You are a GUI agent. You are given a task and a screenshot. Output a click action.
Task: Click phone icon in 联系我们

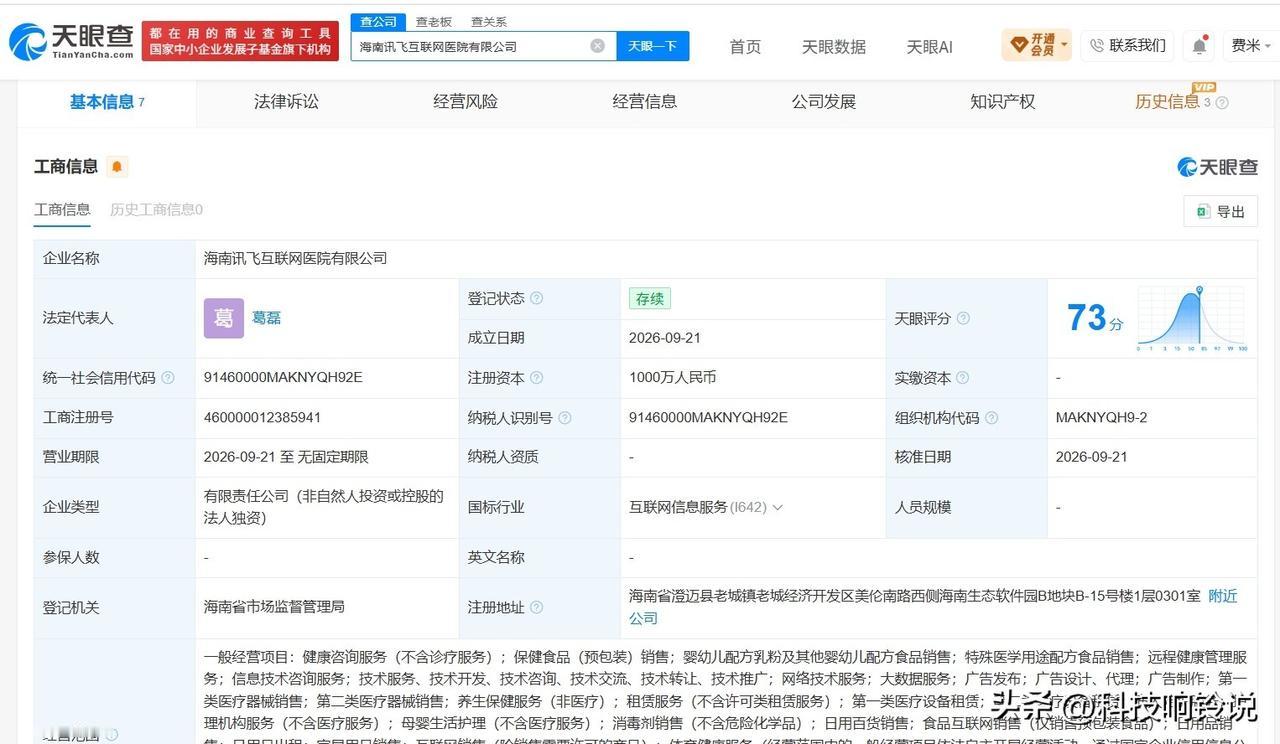[1097, 46]
